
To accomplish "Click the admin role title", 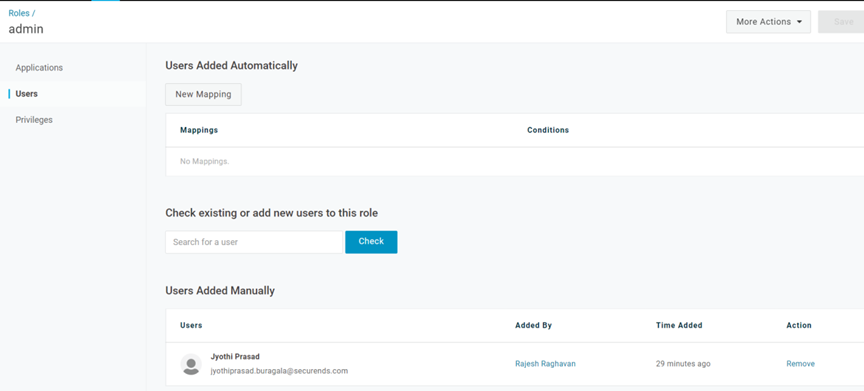I will (26, 29).
